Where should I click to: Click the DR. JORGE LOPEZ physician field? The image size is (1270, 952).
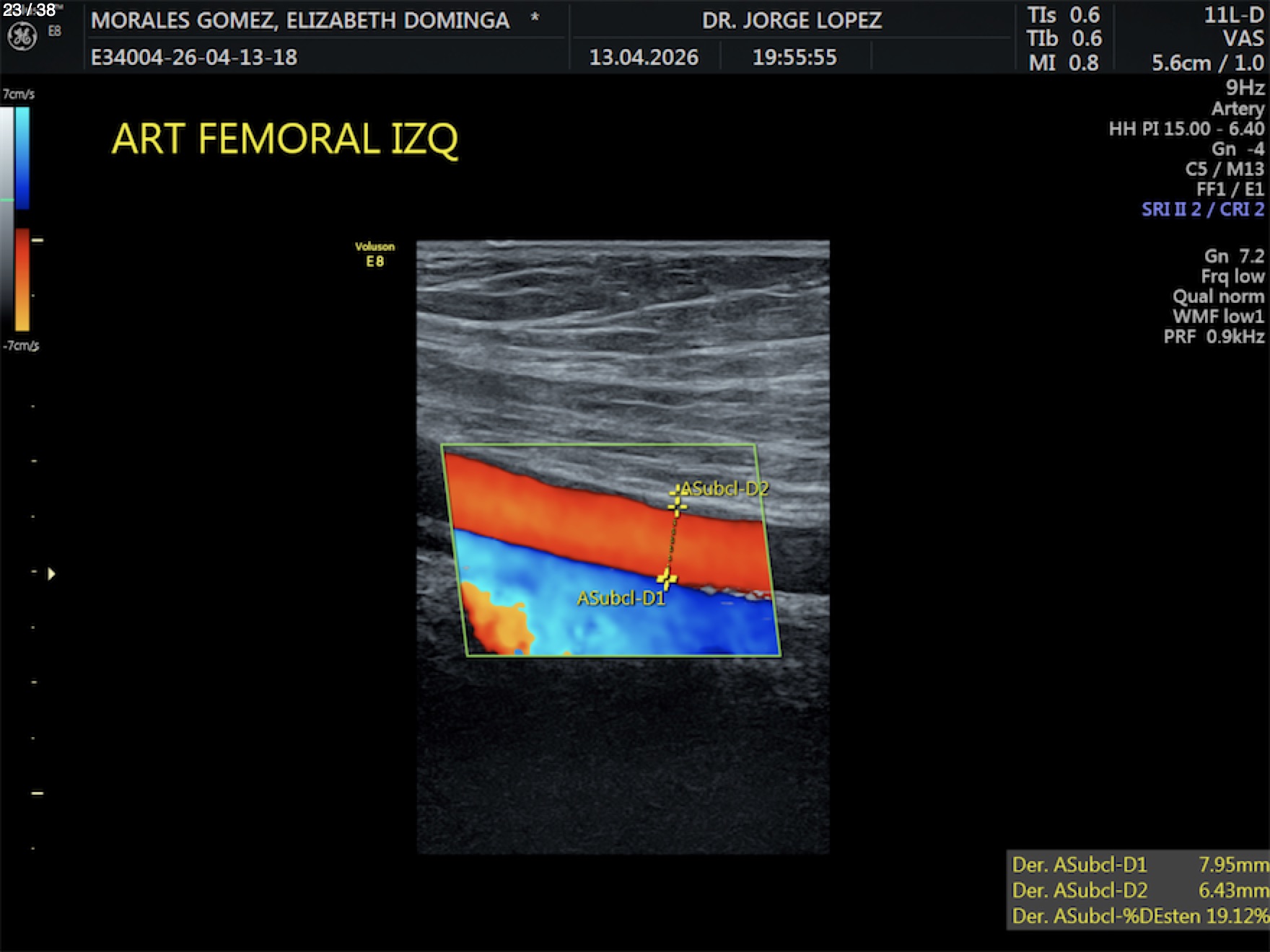(x=792, y=20)
